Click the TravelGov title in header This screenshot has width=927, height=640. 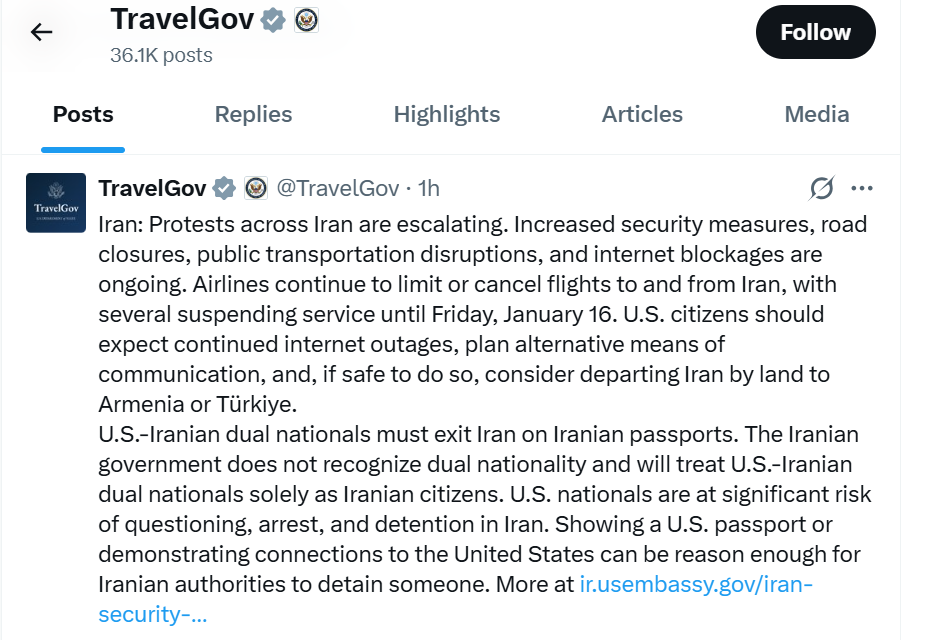(181, 19)
